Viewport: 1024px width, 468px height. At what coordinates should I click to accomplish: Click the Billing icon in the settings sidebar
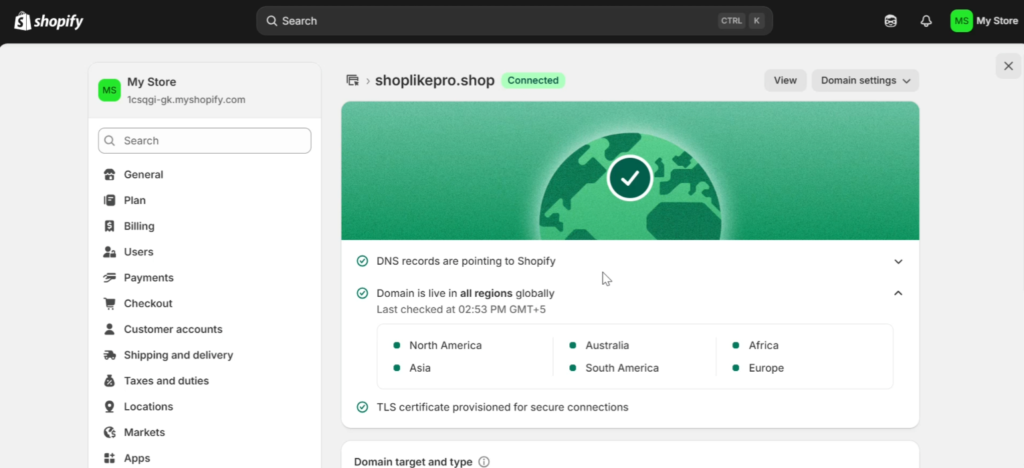click(110, 226)
